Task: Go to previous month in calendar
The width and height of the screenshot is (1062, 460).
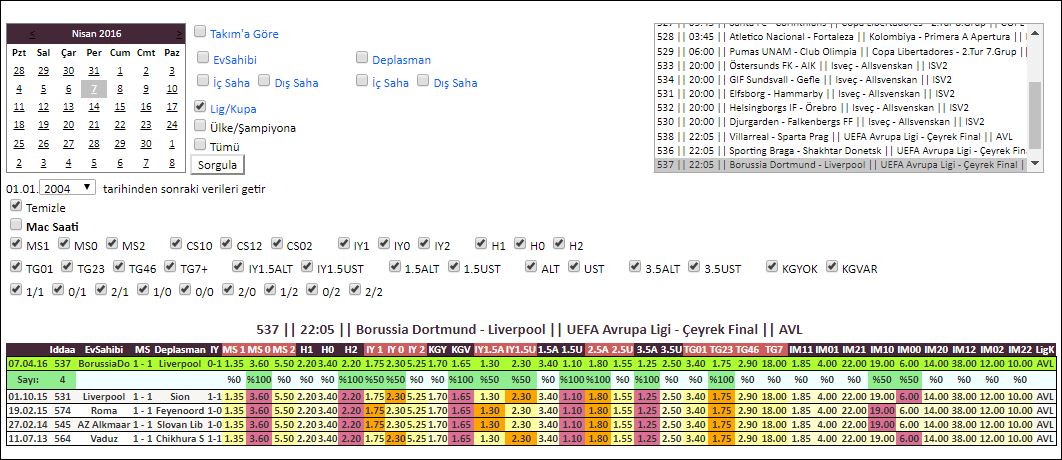Action: pyautogui.click(x=33, y=33)
